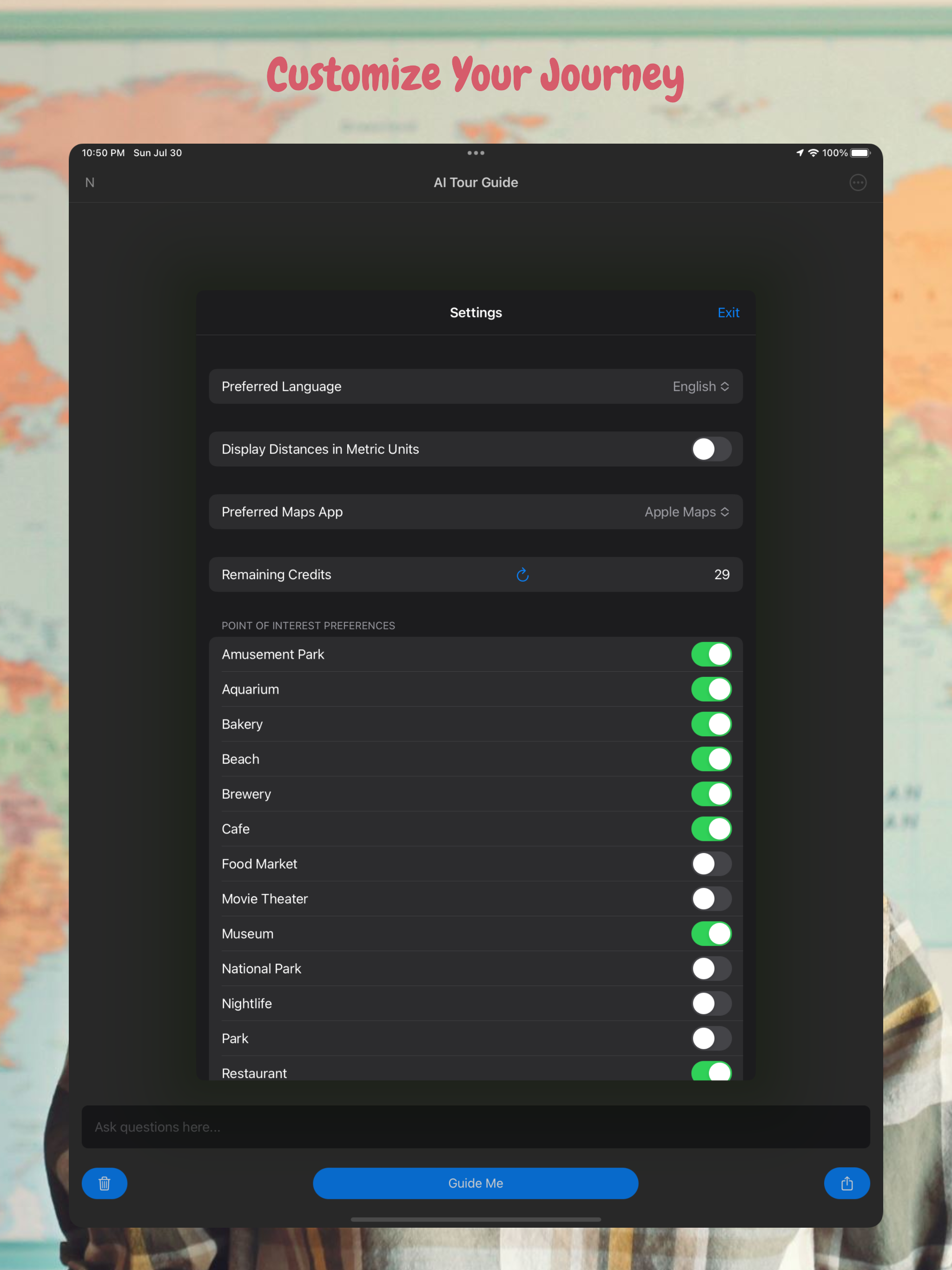Tap the refresh credits icon
The width and height of the screenshot is (952, 1270).
click(x=522, y=575)
